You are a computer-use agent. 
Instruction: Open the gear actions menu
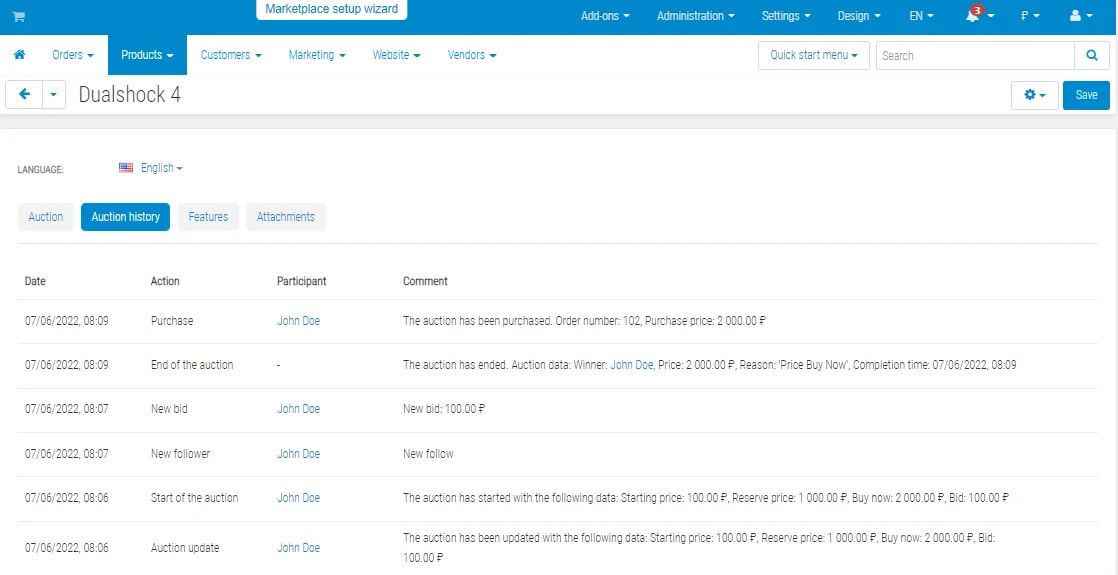click(x=1034, y=95)
